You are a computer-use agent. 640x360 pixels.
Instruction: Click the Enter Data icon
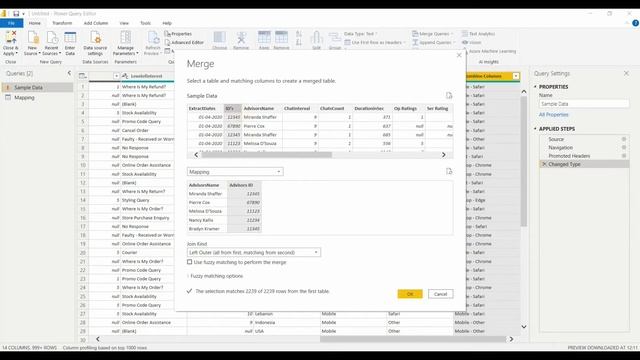pyautogui.click(x=70, y=38)
